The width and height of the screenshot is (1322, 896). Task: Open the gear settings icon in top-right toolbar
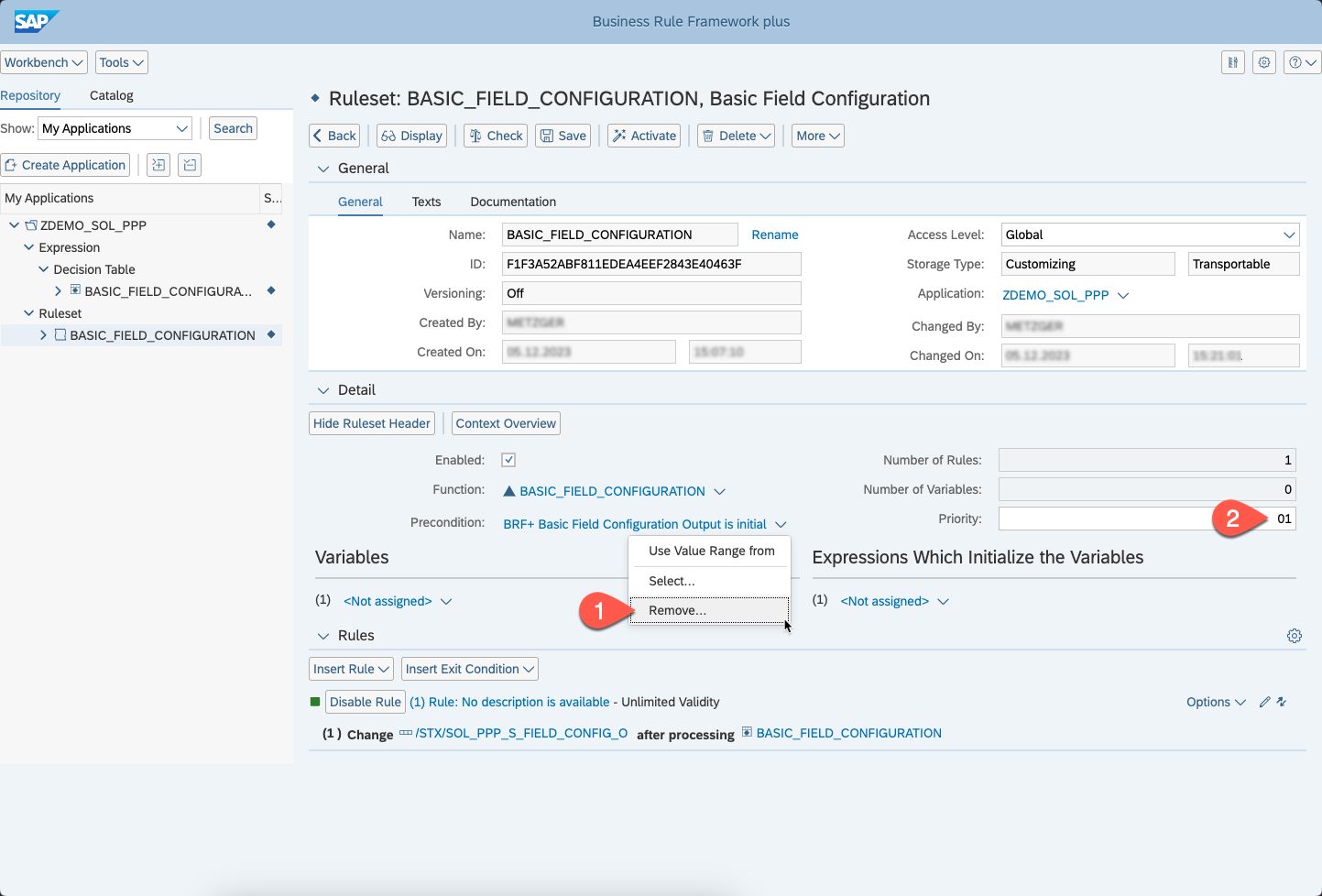pyautogui.click(x=1264, y=62)
